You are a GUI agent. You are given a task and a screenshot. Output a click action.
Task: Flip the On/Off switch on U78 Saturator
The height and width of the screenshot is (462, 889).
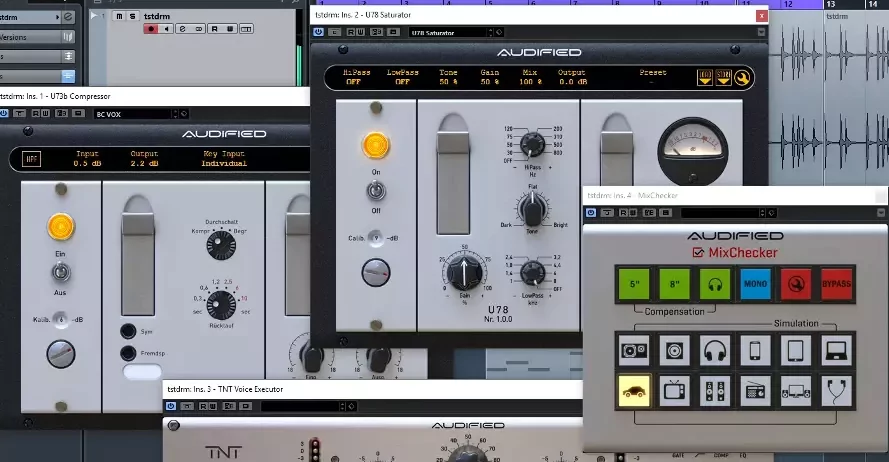pos(375,191)
